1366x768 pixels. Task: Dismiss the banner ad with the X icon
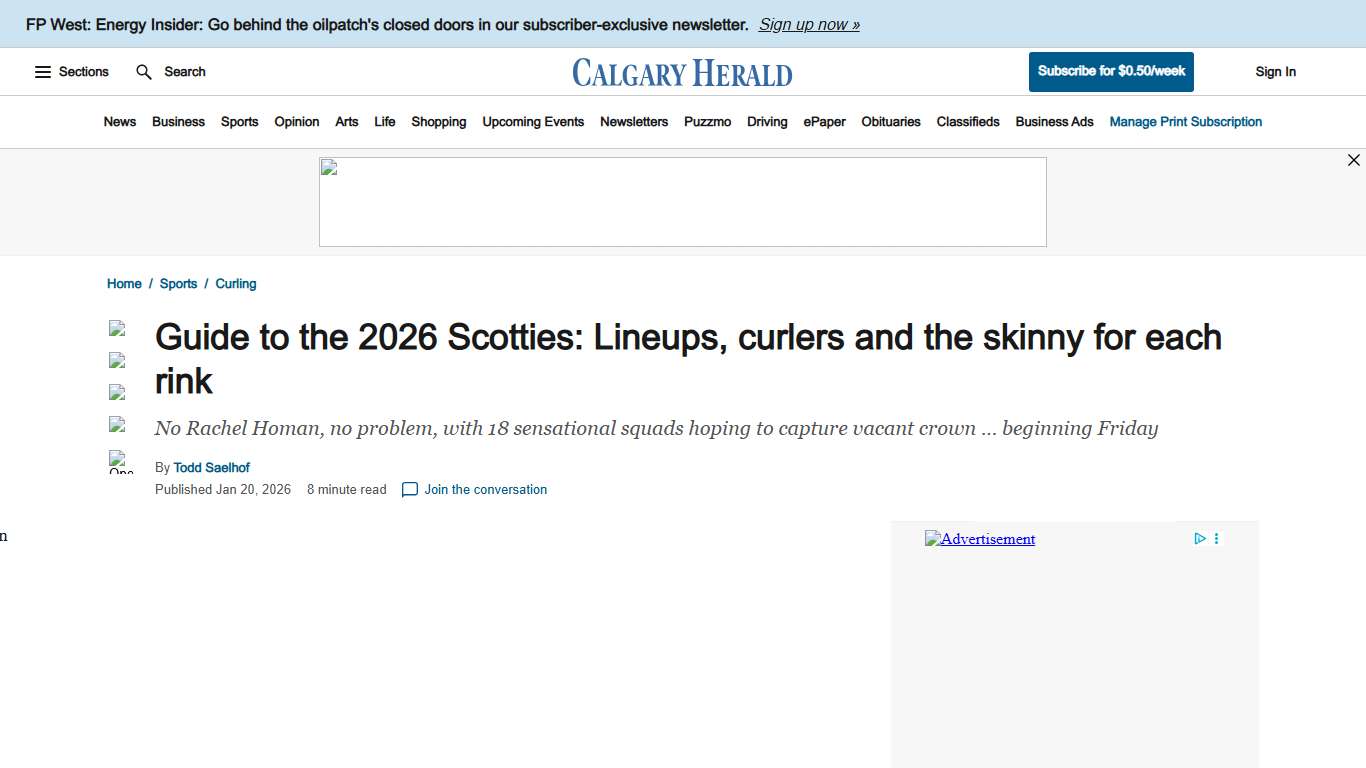pos(1354,159)
